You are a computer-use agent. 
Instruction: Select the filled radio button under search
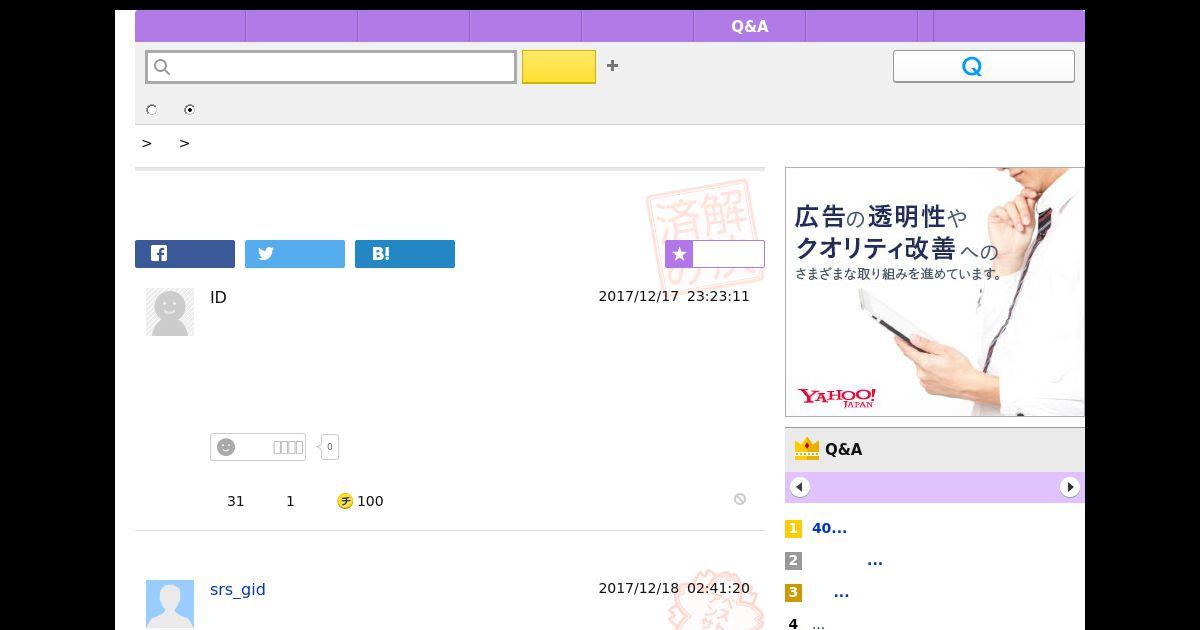click(189, 110)
